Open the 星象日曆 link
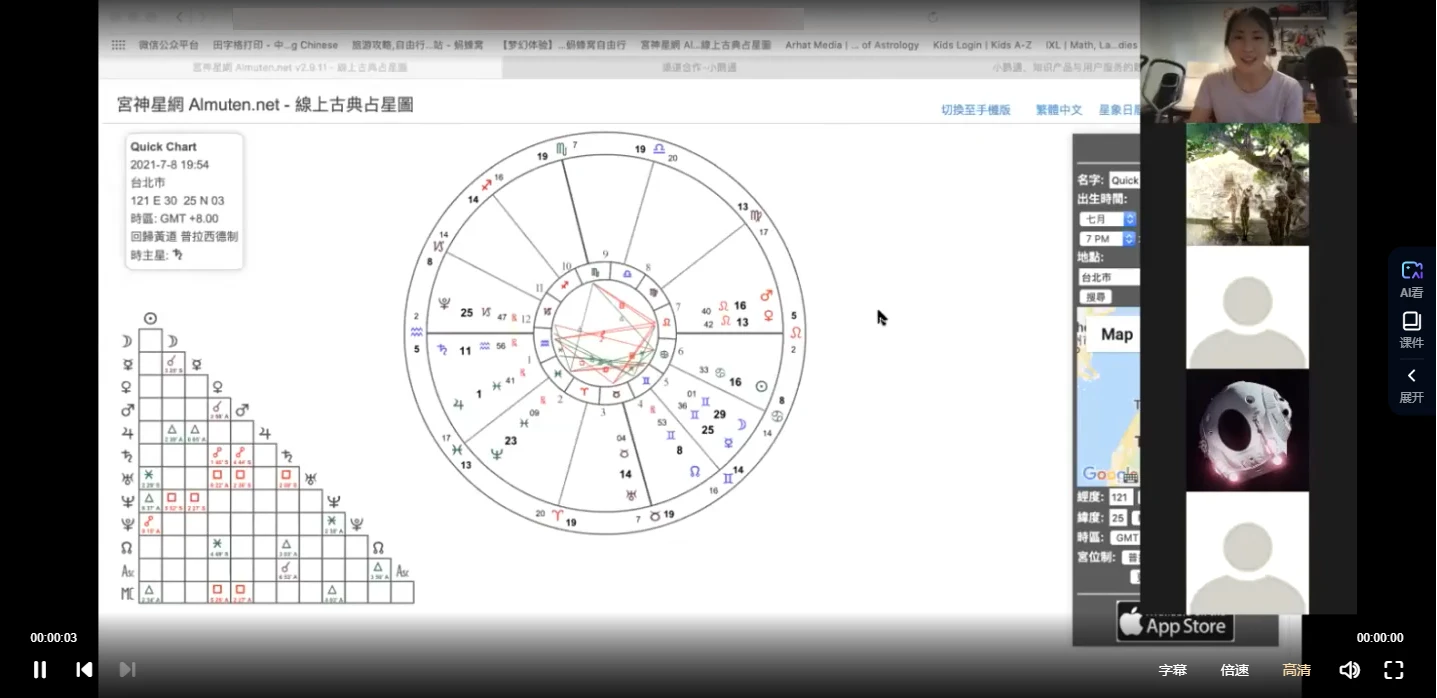Viewport: 1437px width, 698px height. coord(1119,110)
